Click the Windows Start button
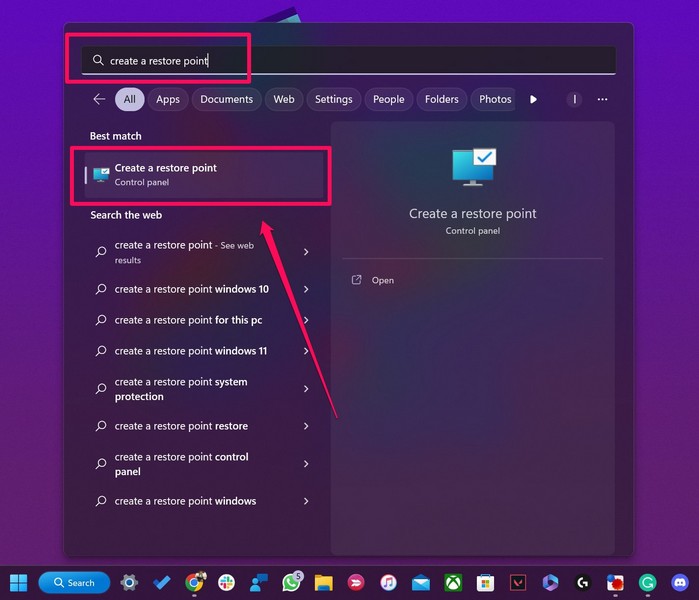The width and height of the screenshot is (699, 600). point(18,583)
